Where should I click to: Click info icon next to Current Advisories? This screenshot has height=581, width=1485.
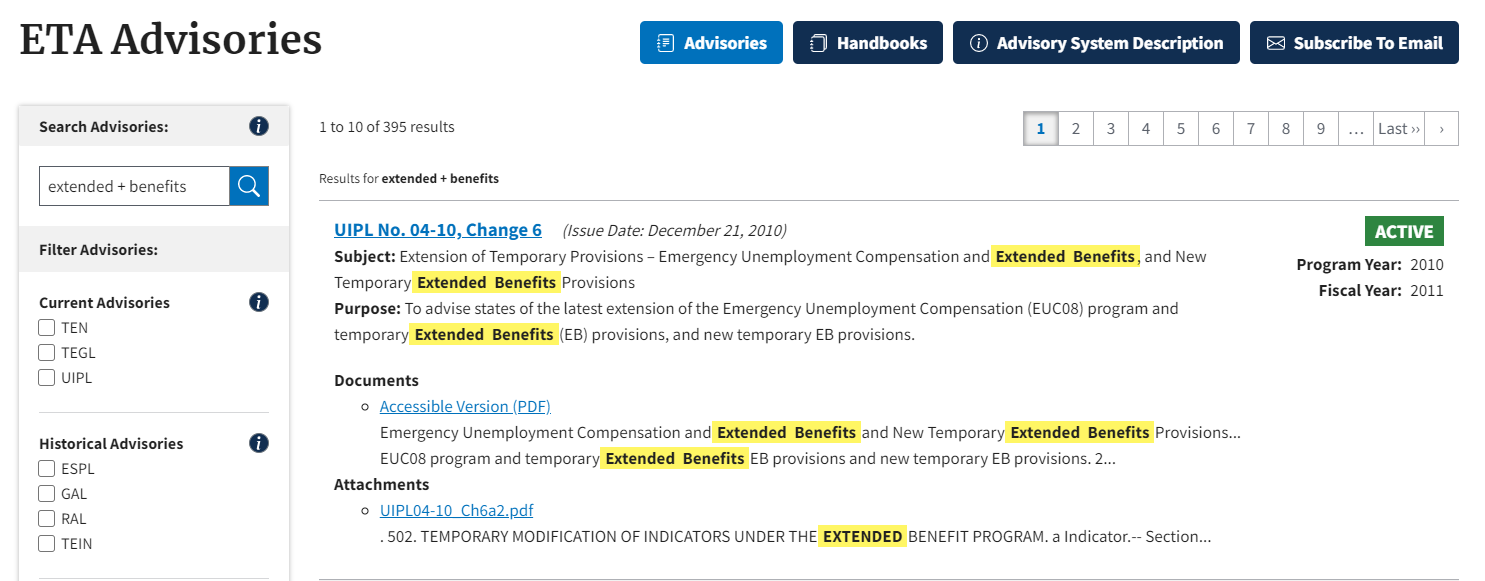coord(259,302)
